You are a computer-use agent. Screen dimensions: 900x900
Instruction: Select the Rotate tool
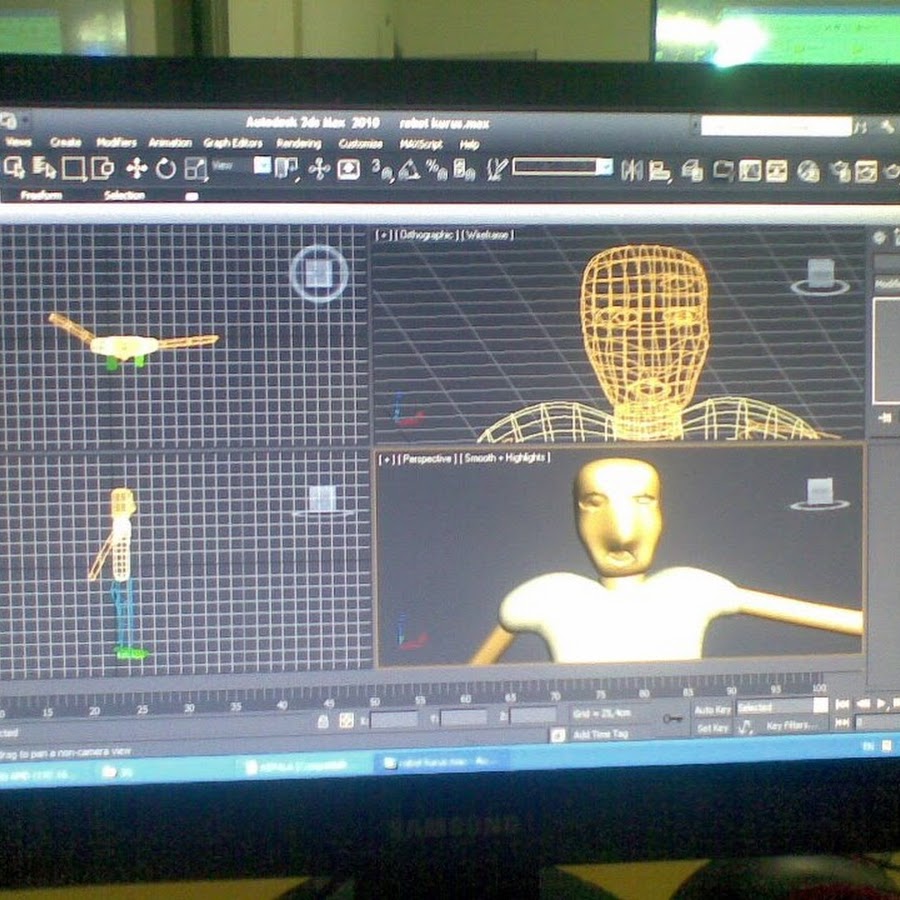point(166,169)
